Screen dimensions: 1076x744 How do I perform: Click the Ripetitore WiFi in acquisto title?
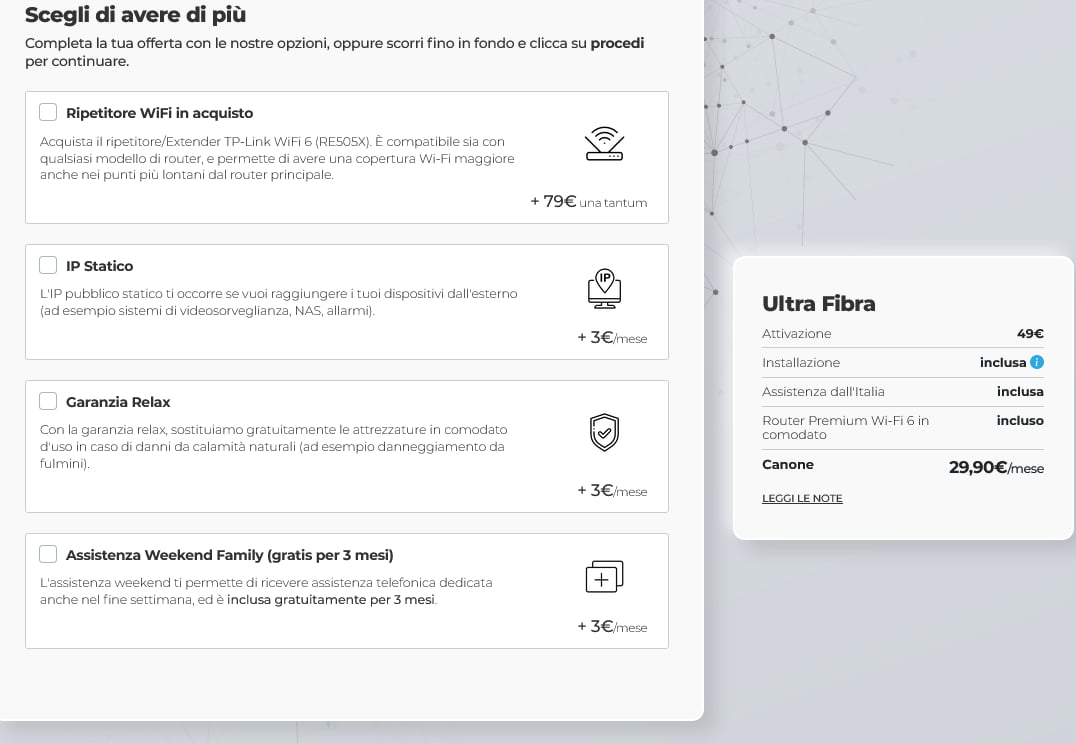coord(159,113)
